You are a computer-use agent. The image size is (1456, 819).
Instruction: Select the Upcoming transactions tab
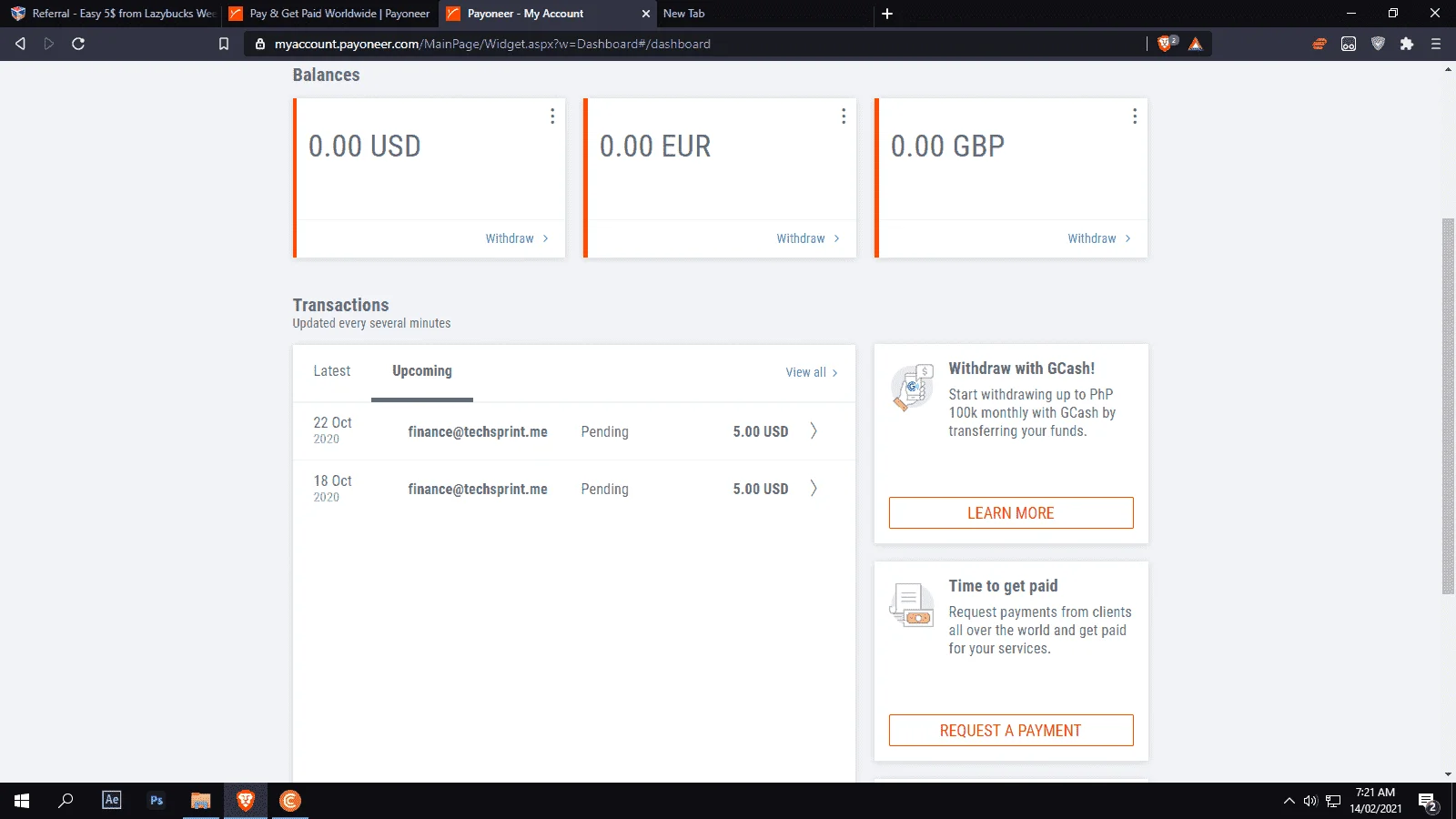(422, 371)
